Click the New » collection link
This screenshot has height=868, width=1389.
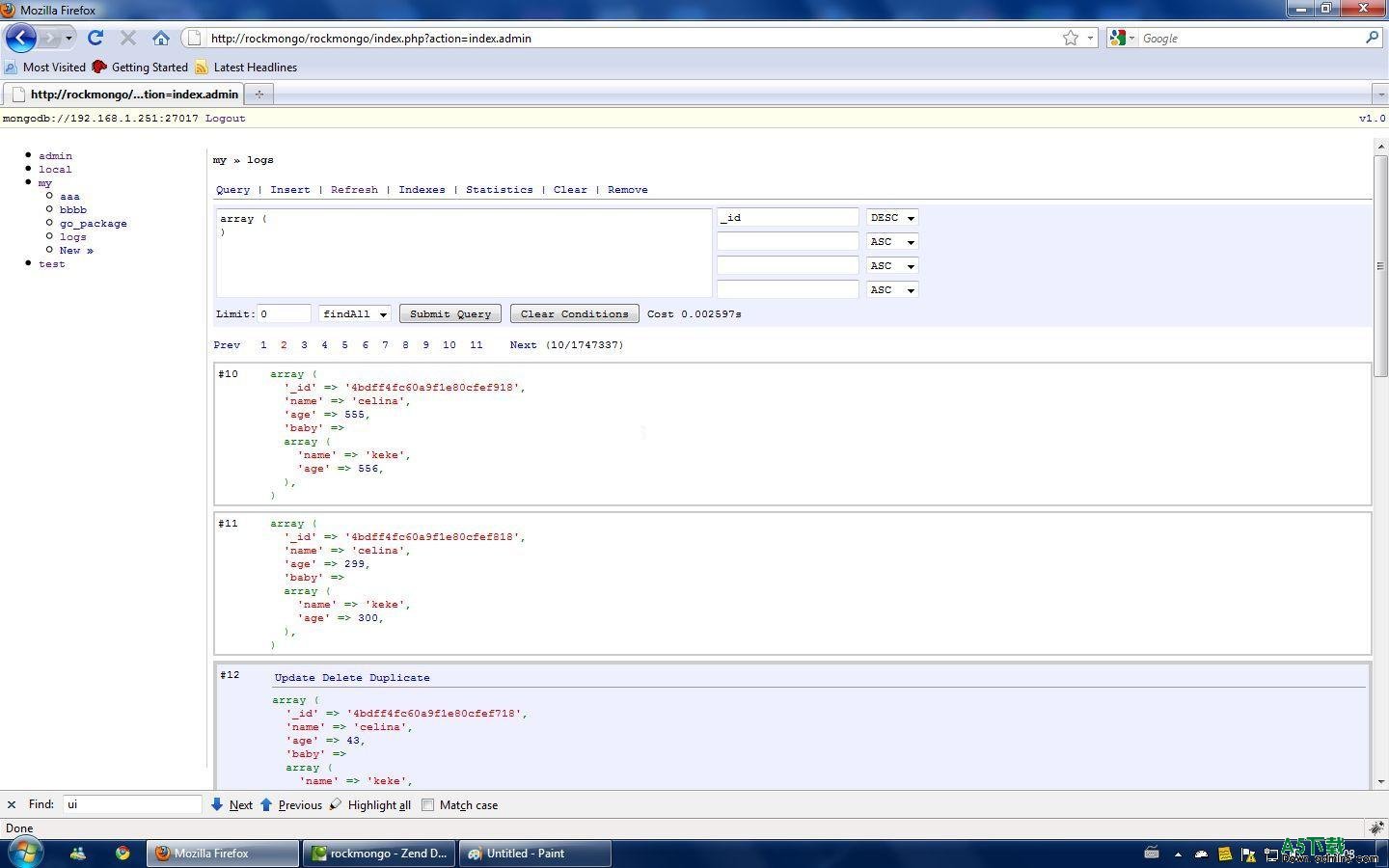[x=76, y=250]
